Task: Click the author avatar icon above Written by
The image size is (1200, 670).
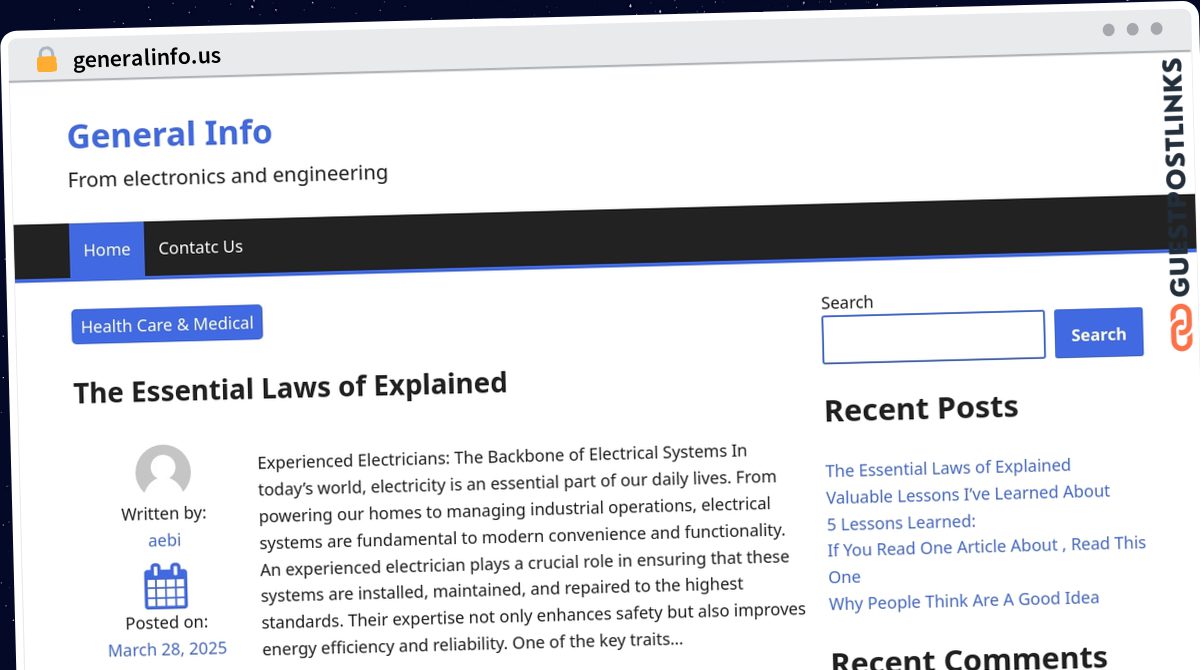Action: point(163,472)
